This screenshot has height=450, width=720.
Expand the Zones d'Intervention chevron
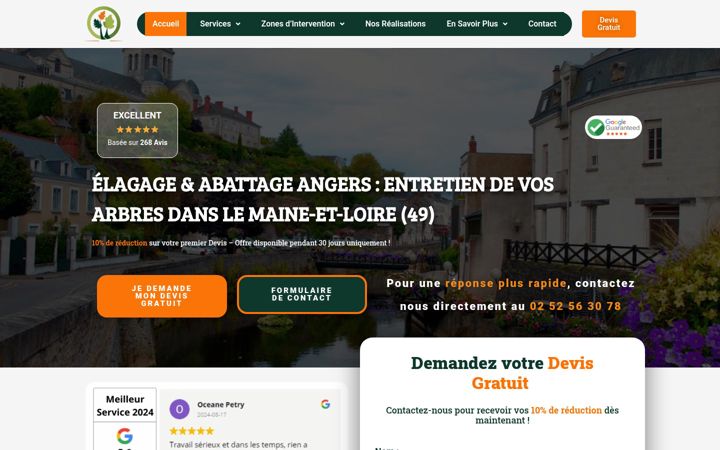[x=342, y=24]
